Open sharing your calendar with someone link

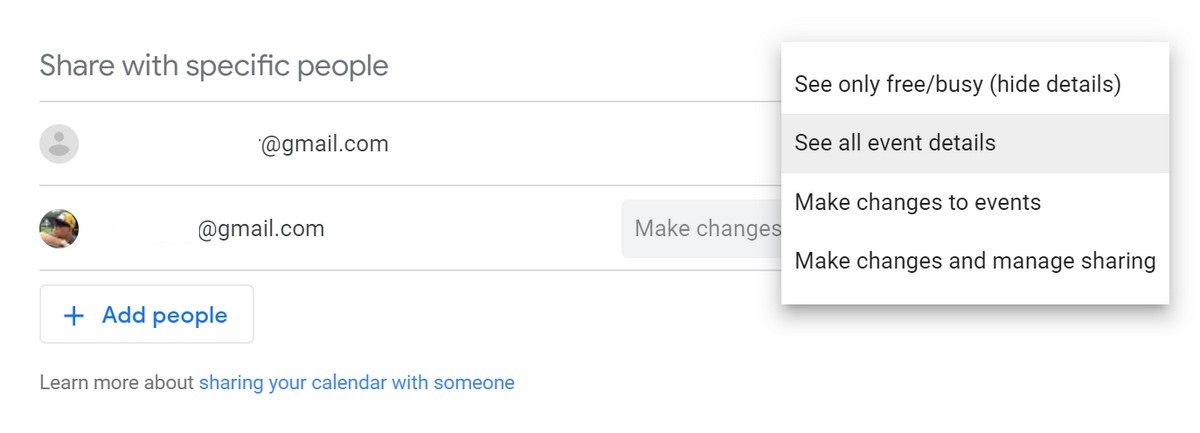pyautogui.click(x=356, y=382)
